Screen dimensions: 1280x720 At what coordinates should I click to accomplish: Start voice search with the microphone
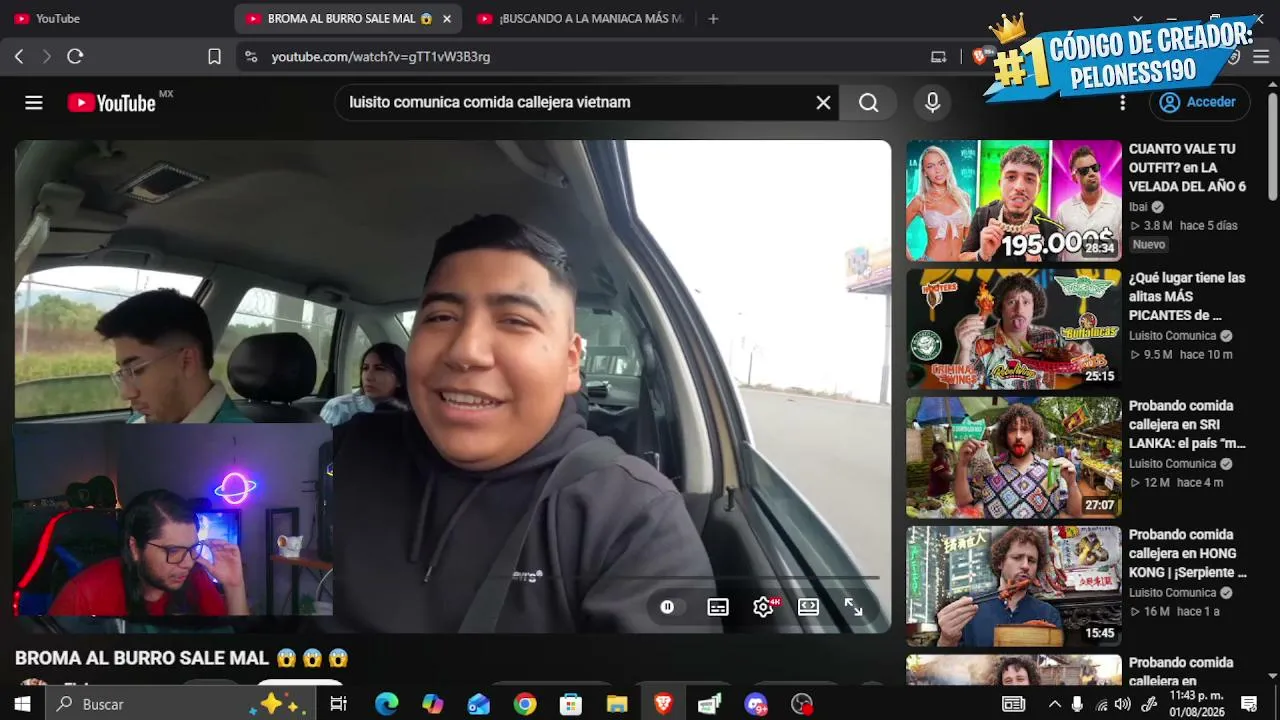[932, 102]
